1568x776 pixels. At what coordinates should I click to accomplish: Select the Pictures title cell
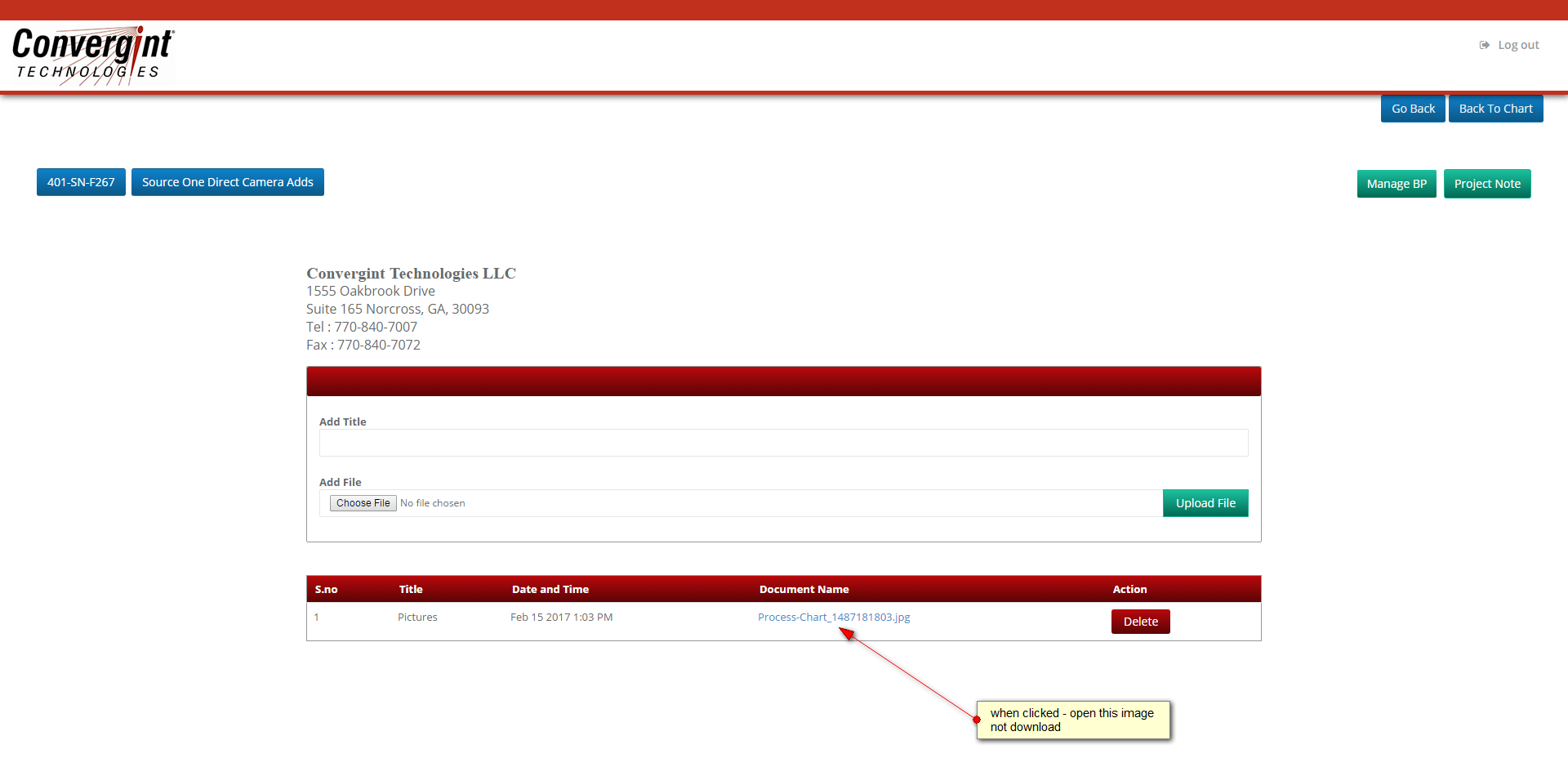417,617
